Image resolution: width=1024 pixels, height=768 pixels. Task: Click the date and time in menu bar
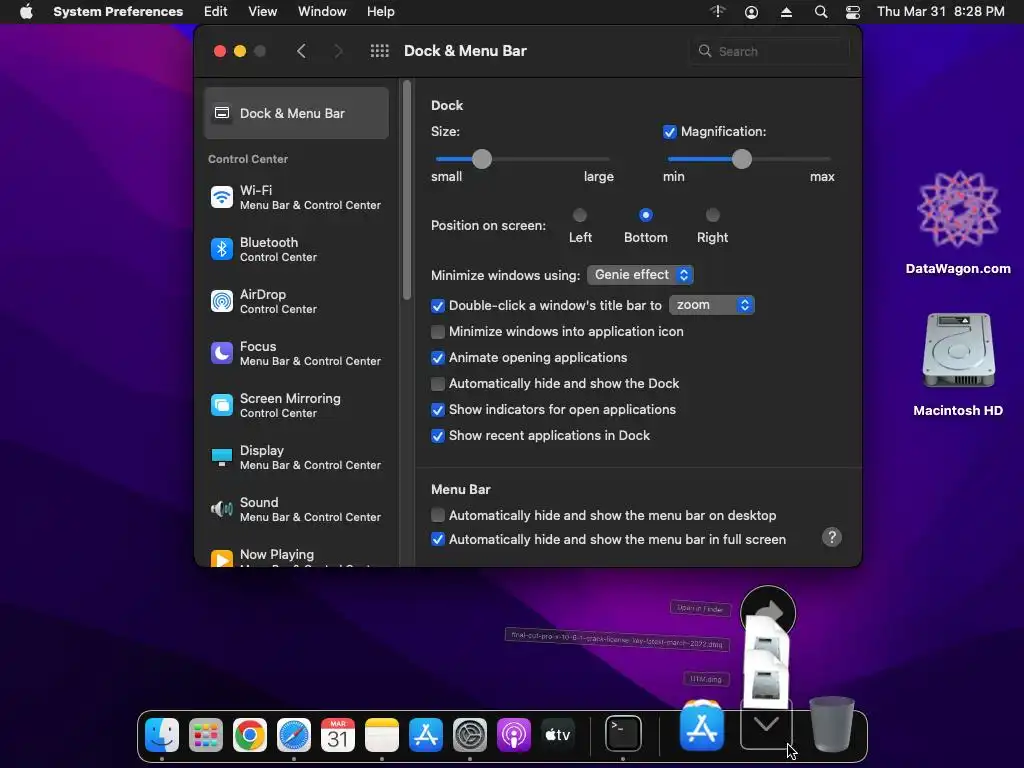click(x=940, y=12)
